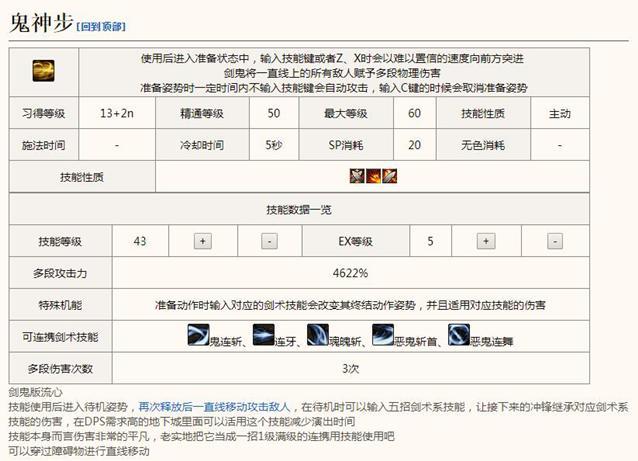Viewport: 638px width, 461px height.
Task: Click the 鬼神步 skill icon
Action: coord(44,71)
